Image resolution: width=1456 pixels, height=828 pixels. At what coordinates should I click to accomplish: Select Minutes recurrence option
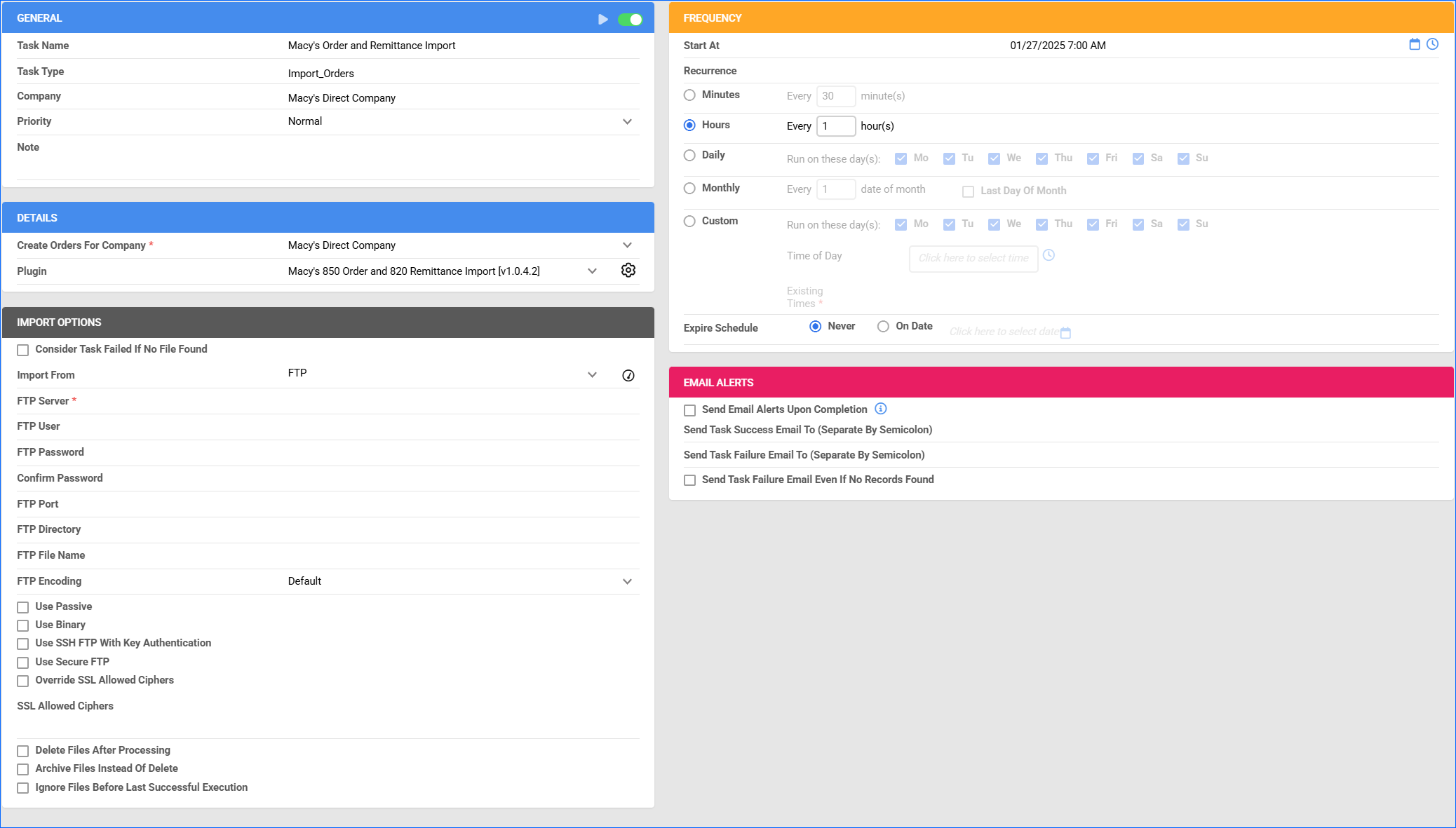pyautogui.click(x=689, y=95)
